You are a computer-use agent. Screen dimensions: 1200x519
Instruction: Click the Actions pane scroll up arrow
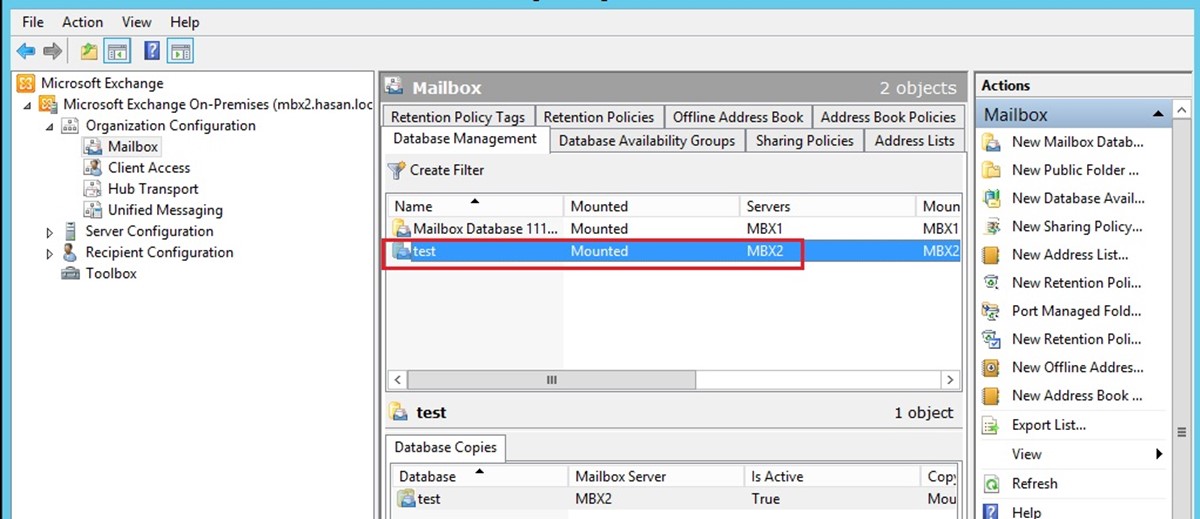click(x=1181, y=108)
